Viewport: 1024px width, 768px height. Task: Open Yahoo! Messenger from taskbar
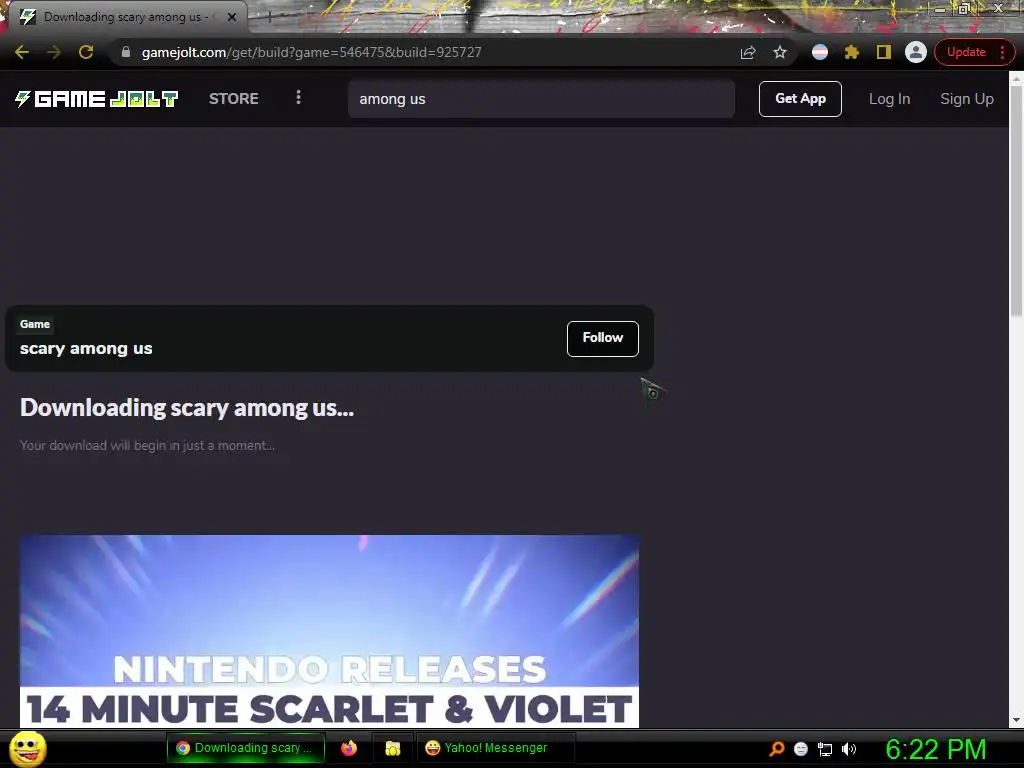click(x=495, y=748)
